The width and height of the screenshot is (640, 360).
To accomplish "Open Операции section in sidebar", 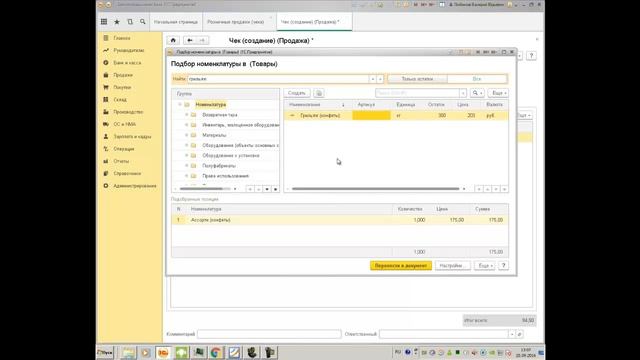I will (x=124, y=149).
